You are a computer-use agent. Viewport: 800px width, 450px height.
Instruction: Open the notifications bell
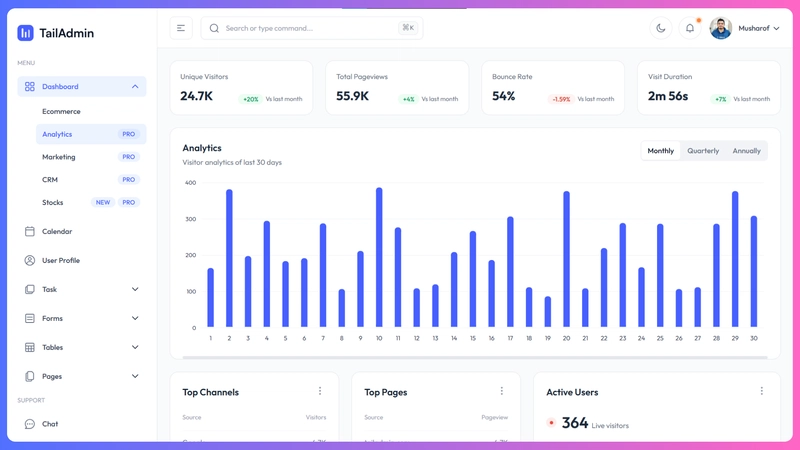click(690, 28)
